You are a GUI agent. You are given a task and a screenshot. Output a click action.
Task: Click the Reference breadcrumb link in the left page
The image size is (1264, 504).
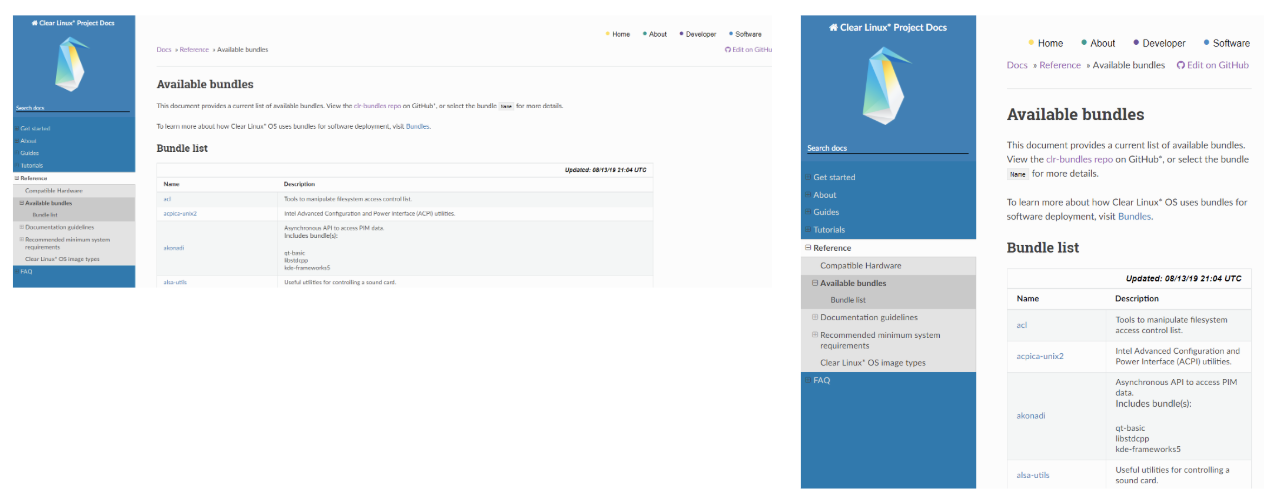pos(195,49)
